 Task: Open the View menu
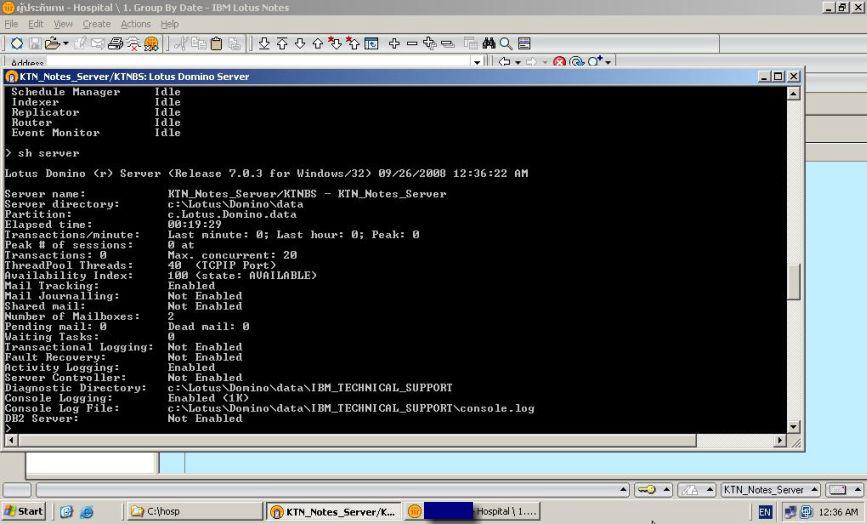[x=62, y=24]
